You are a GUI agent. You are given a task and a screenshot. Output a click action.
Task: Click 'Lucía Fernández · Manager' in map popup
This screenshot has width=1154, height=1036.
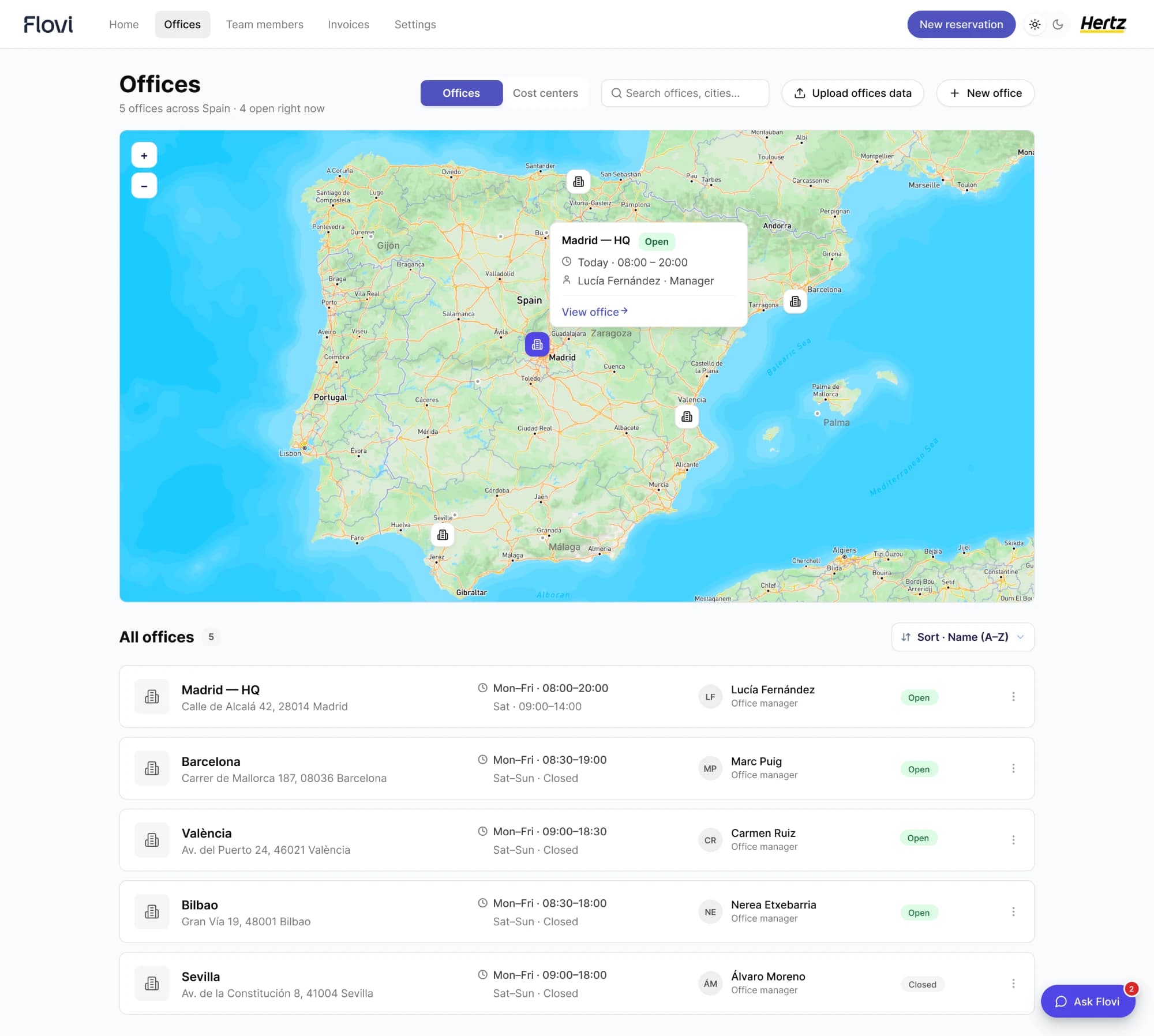[x=645, y=280]
